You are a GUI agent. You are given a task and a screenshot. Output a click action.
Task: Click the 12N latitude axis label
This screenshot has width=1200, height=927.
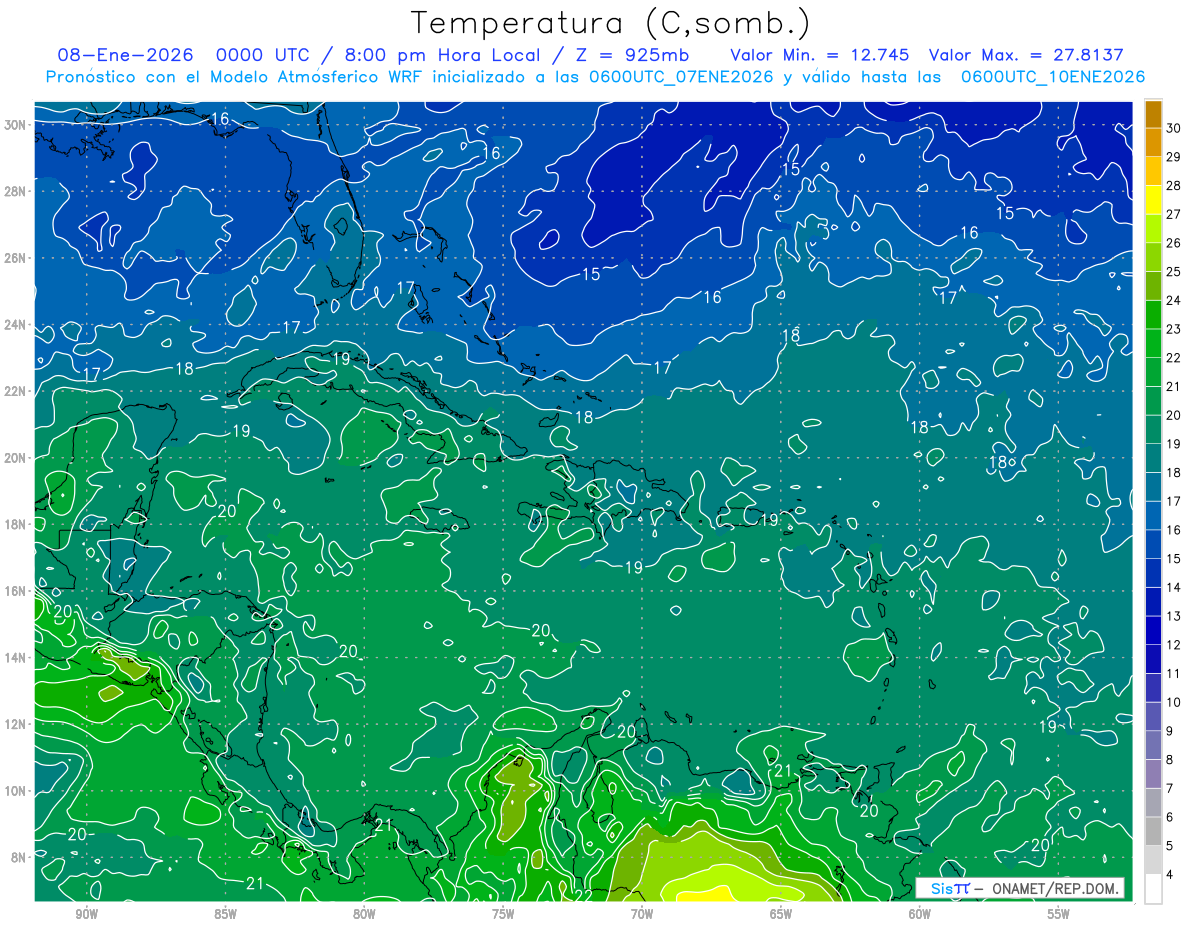(17, 724)
